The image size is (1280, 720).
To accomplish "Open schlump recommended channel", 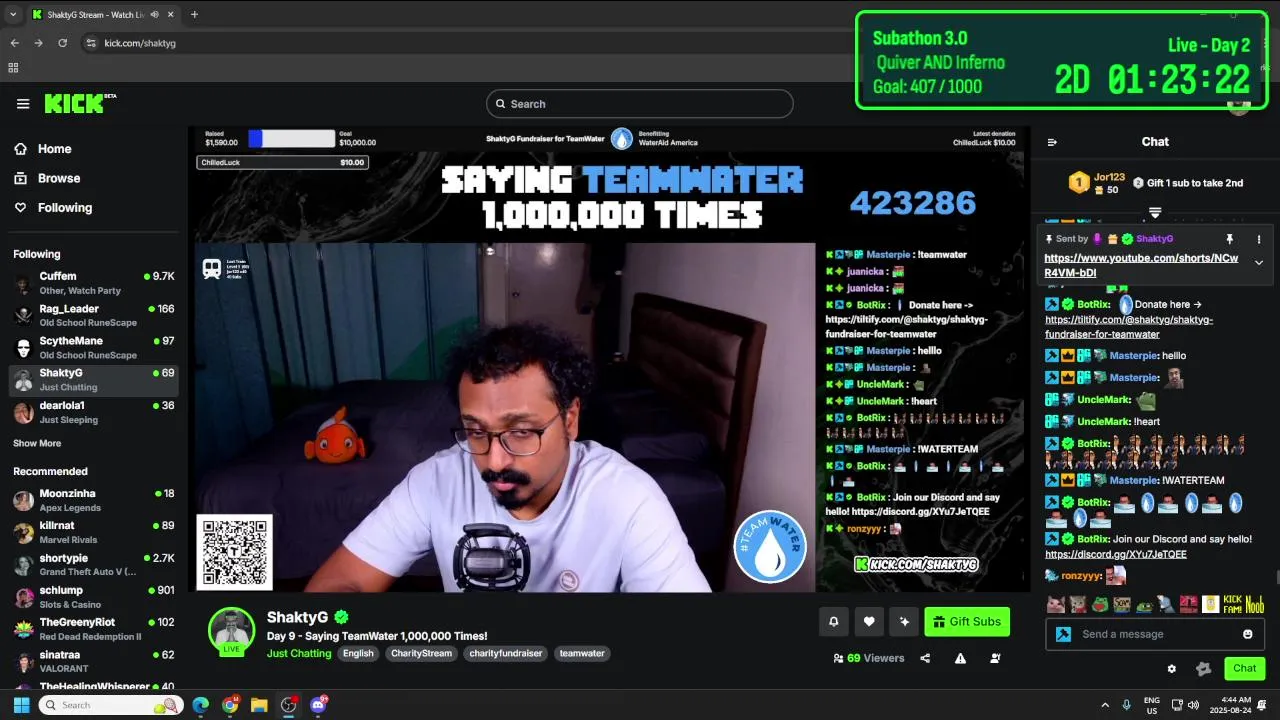I will pos(94,597).
